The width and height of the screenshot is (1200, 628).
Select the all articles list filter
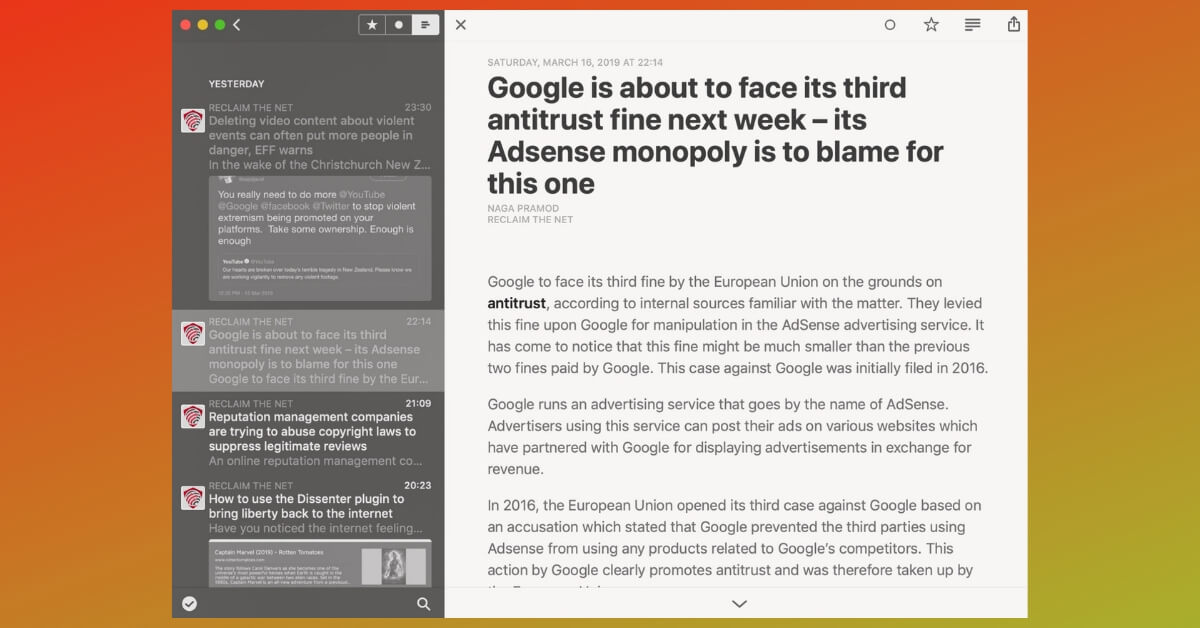425,25
